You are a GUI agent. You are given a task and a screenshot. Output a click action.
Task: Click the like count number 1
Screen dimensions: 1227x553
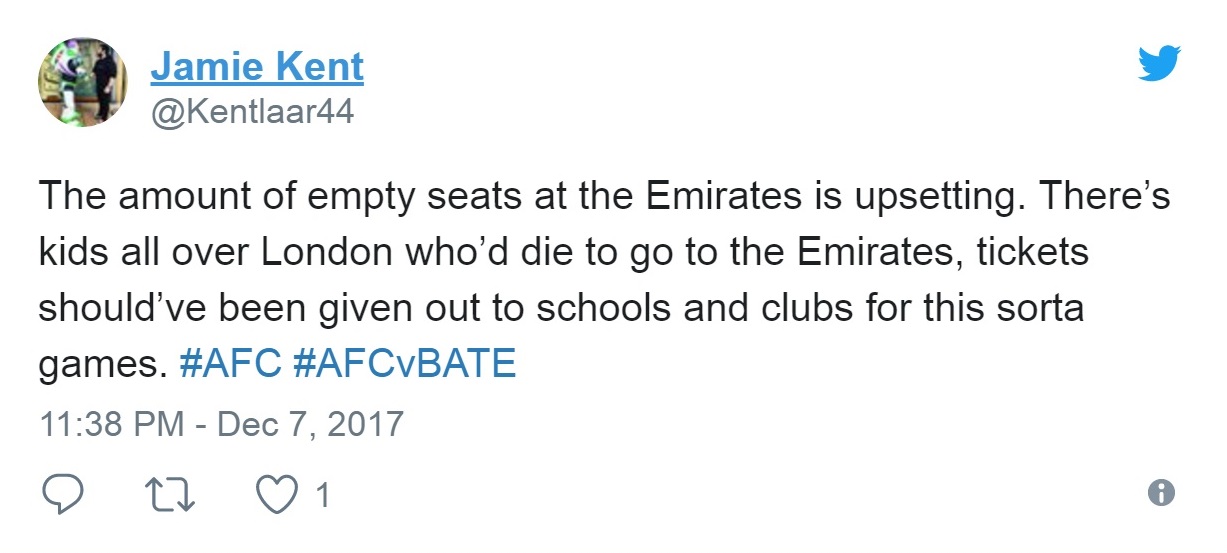pos(322,494)
